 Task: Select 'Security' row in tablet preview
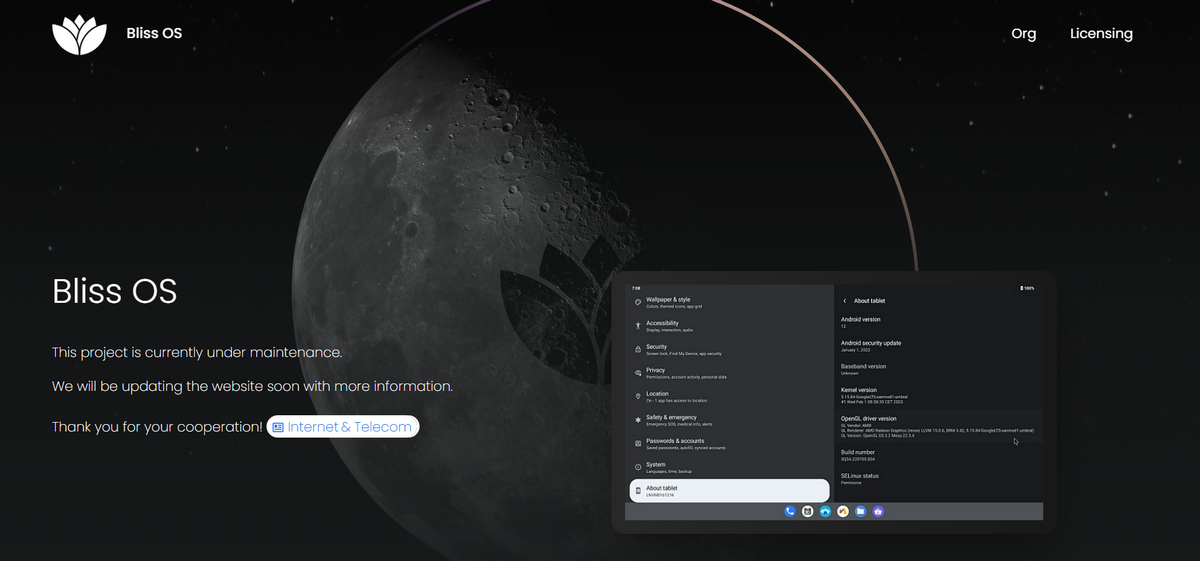click(729, 349)
